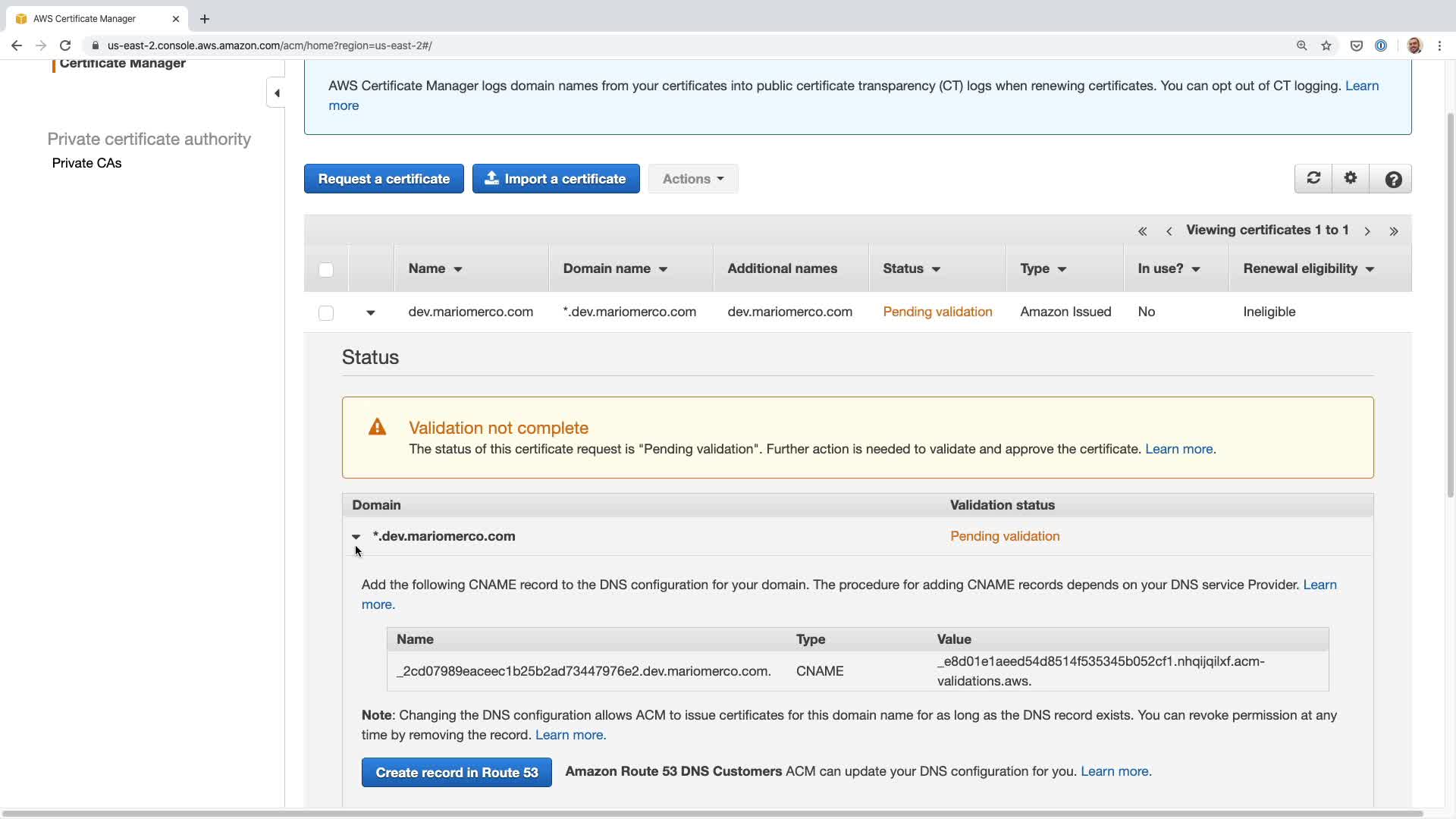Open the Actions dropdown menu
This screenshot has height=819, width=1456.
(x=692, y=179)
